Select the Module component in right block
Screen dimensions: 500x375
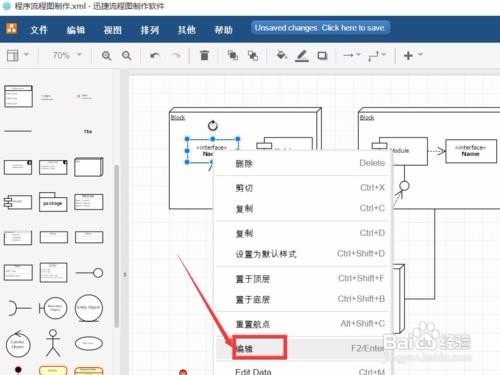pyautogui.click(x=400, y=151)
